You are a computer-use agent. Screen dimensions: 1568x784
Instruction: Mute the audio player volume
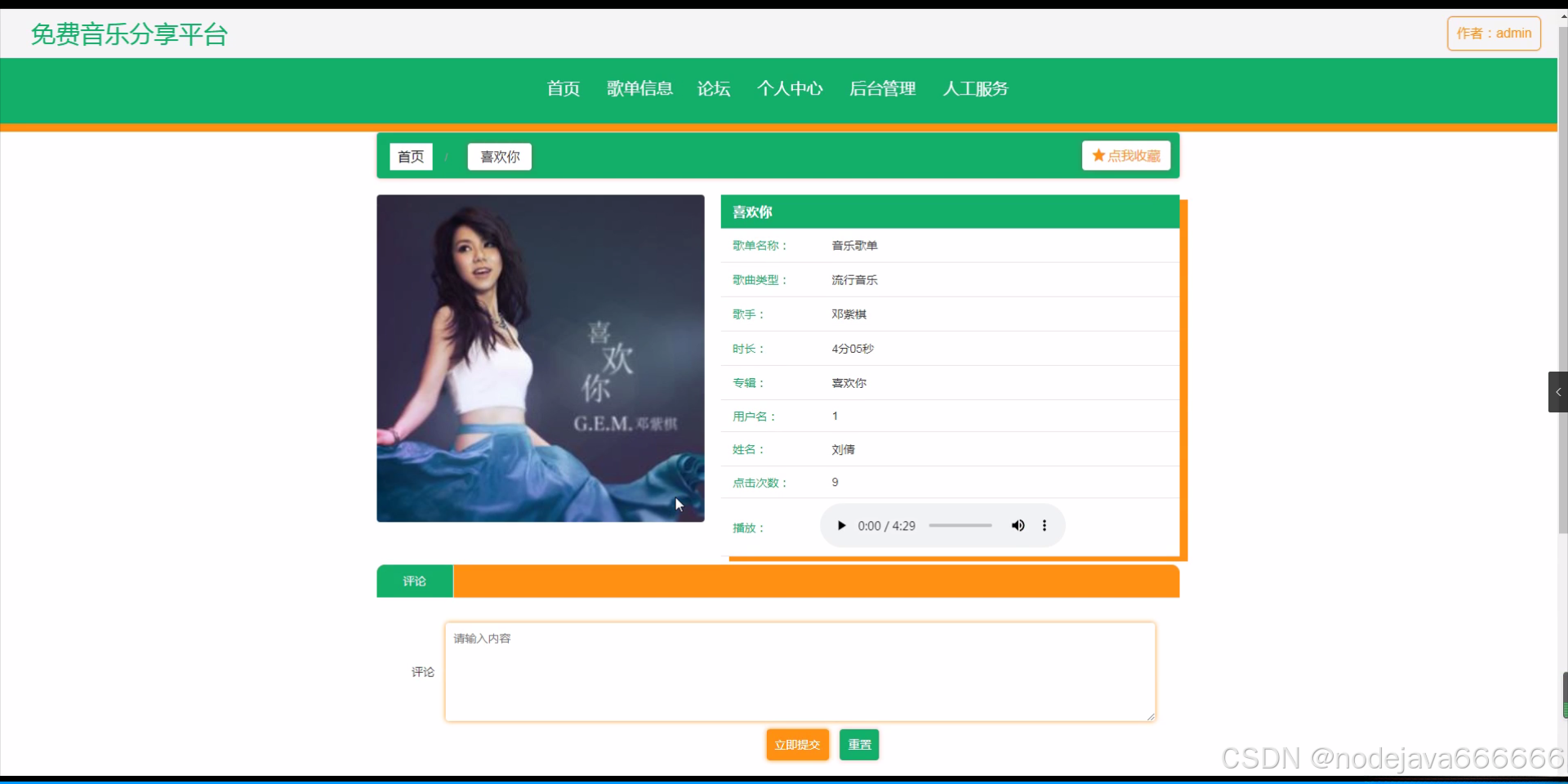[x=1018, y=526]
